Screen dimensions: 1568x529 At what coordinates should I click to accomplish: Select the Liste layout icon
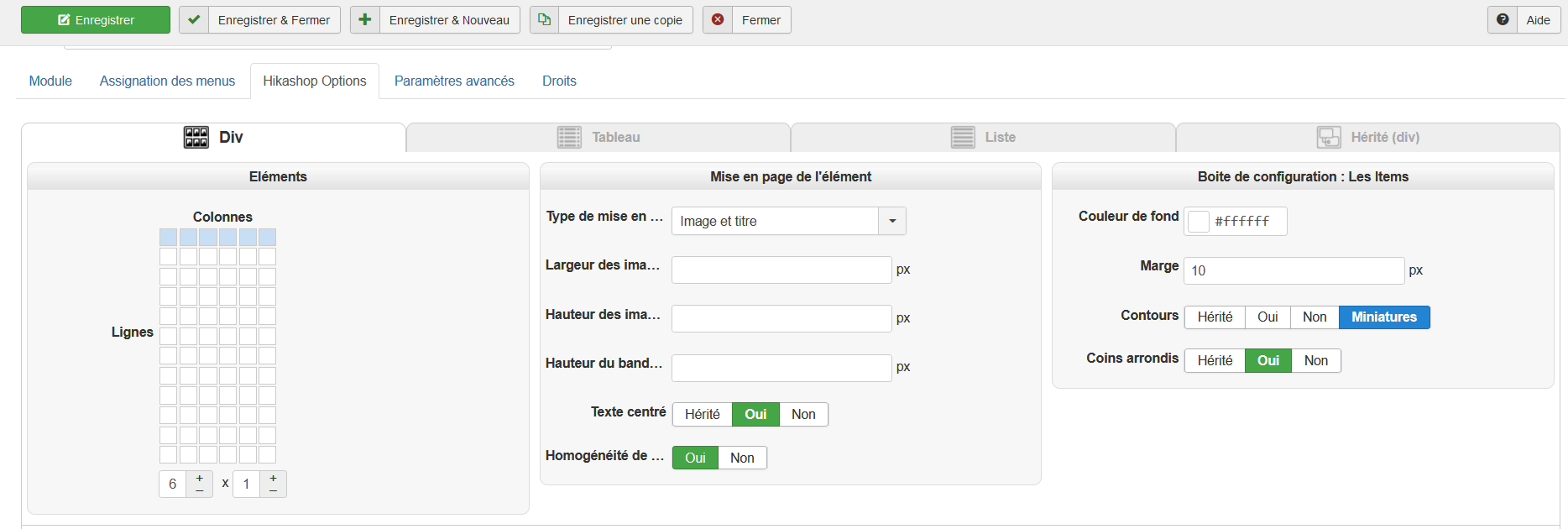pyautogui.click(x=963, y=137)
